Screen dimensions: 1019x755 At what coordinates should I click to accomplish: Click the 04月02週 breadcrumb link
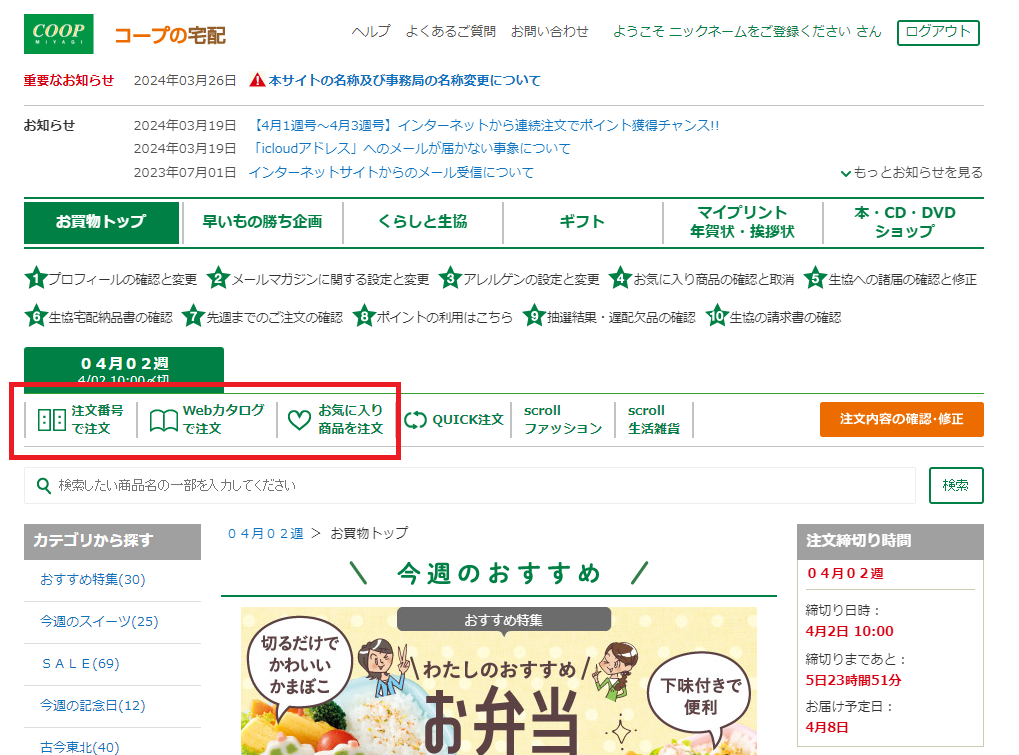click(x=265, y=533)
